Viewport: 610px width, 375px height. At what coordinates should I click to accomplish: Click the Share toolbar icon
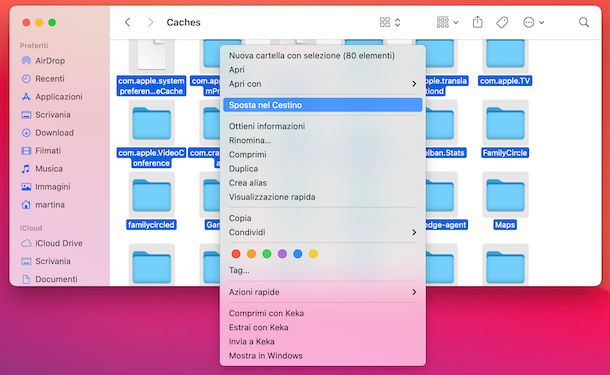point(477,22)
